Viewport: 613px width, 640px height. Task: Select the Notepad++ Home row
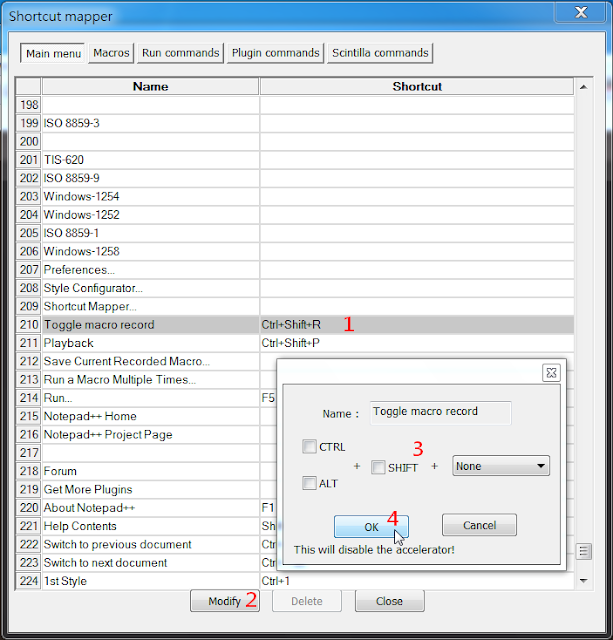coord(146,416)
